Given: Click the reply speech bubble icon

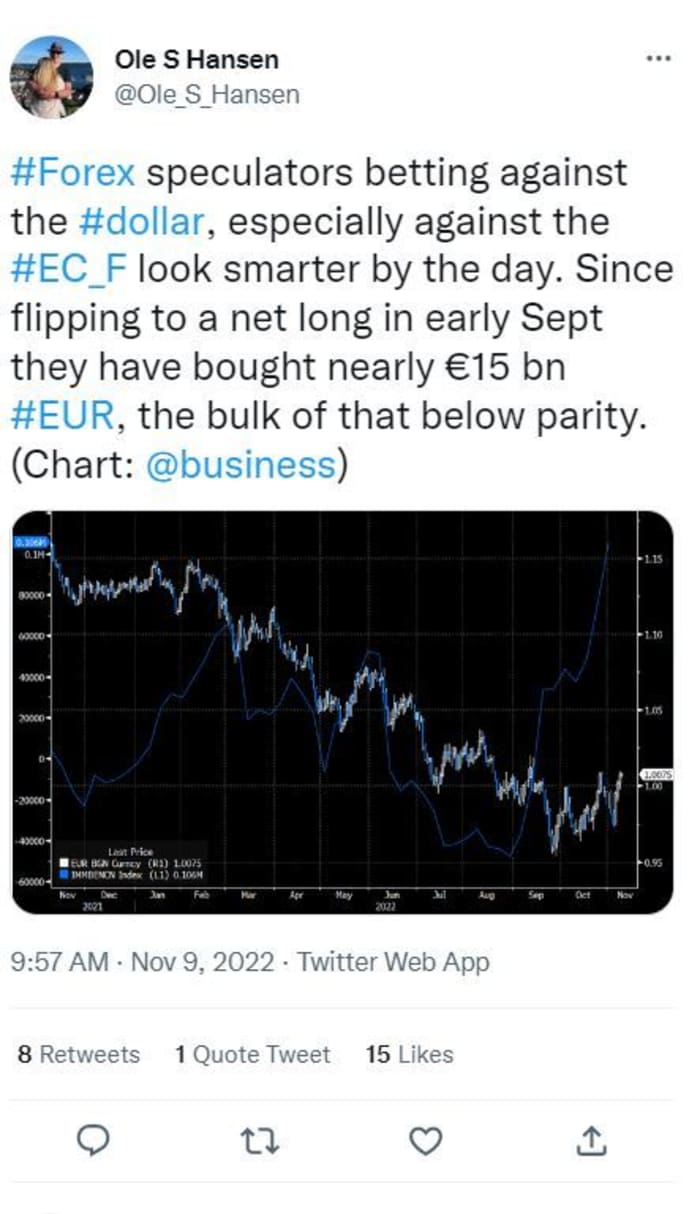Looking at the screenshot, I should [x=93, y=1139].
